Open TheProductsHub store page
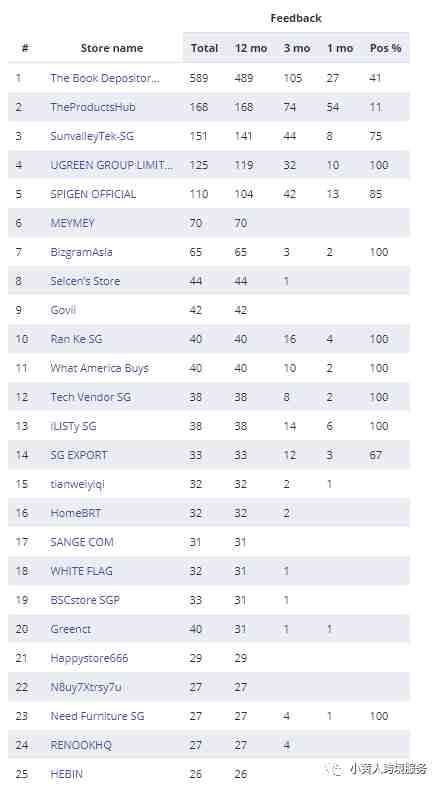440x788 pixels. click(92, 107)
